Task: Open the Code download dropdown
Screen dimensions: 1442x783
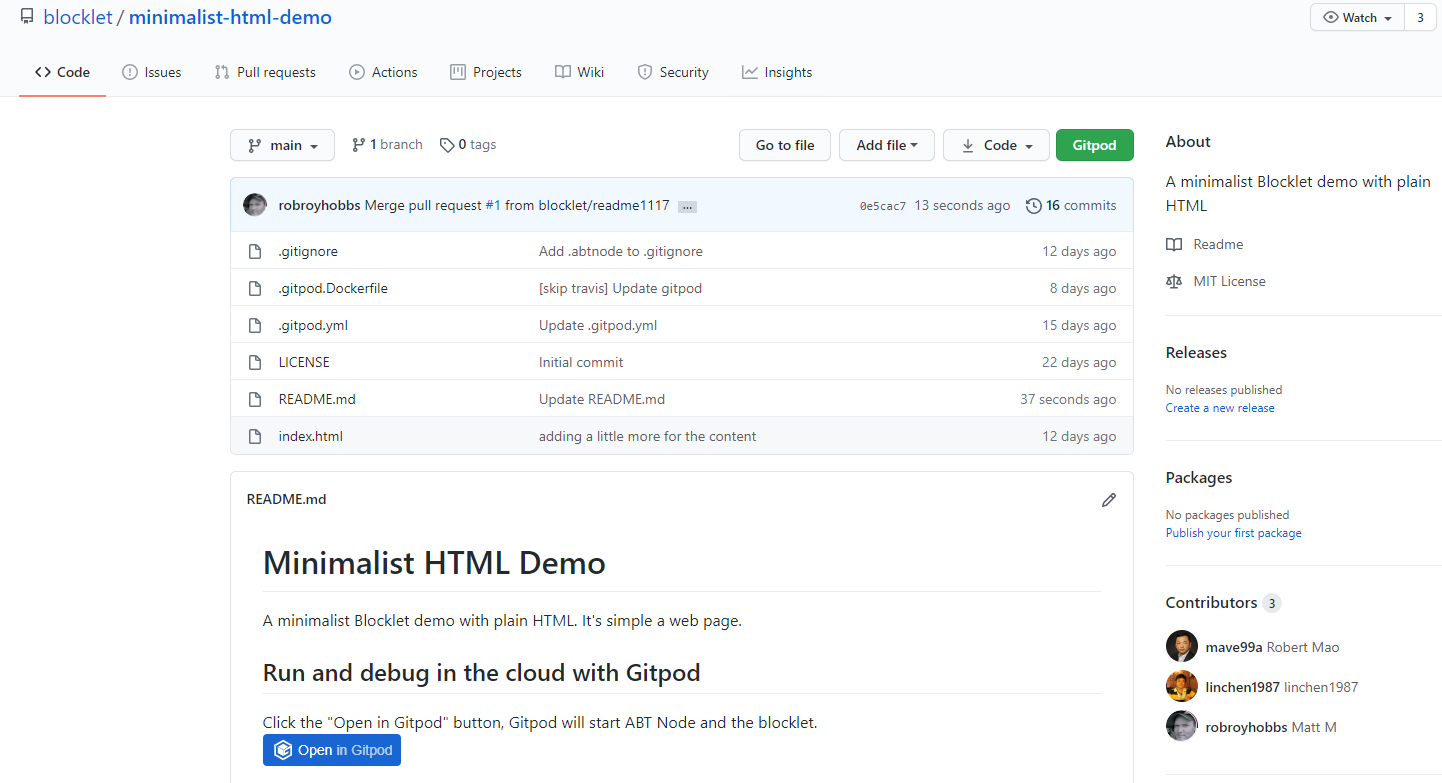Action: [x=996, y=145]
